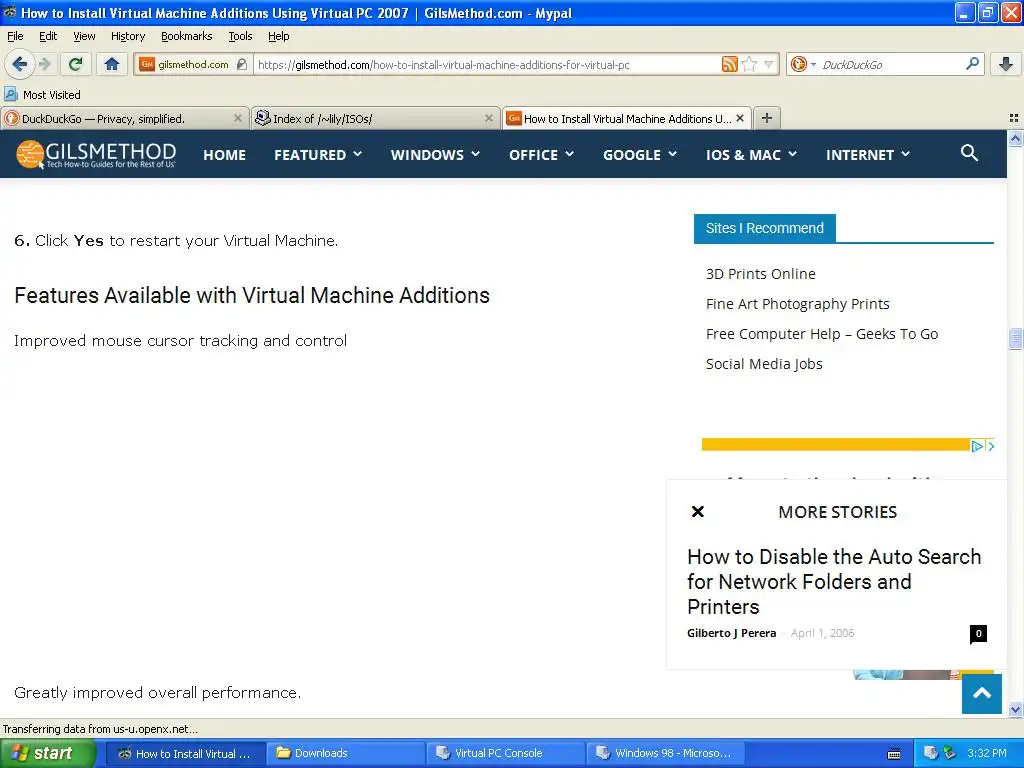The image size is (1024, 768).
Task: Click the comment count badge showing 0
Action: click(x=978, y=633)
